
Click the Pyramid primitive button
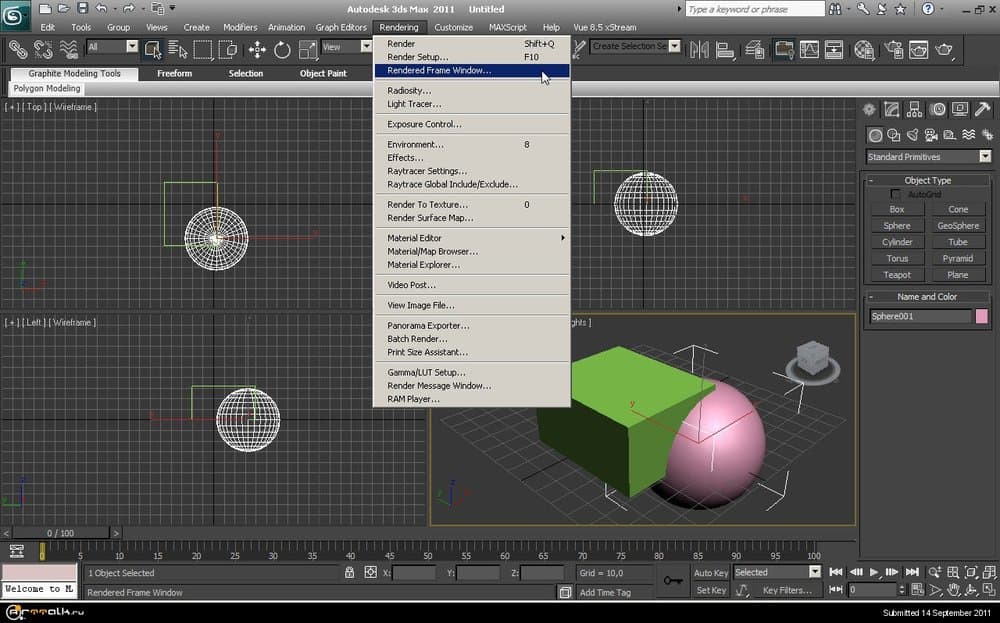958,258
